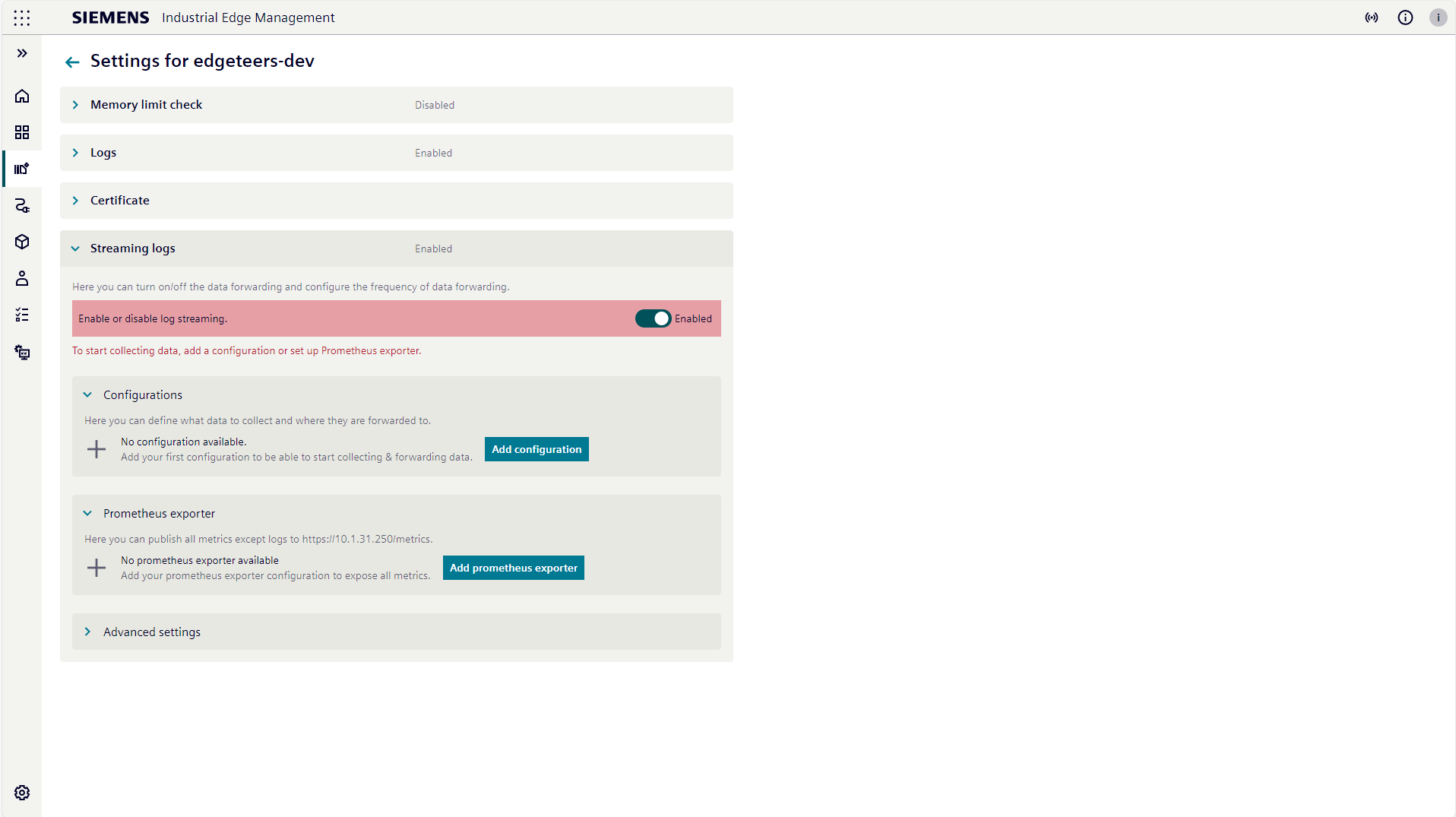Viewport: 1456px width, 817px height.
Task: Click the Industrial Edge Management title
Action: pos(248,17)
